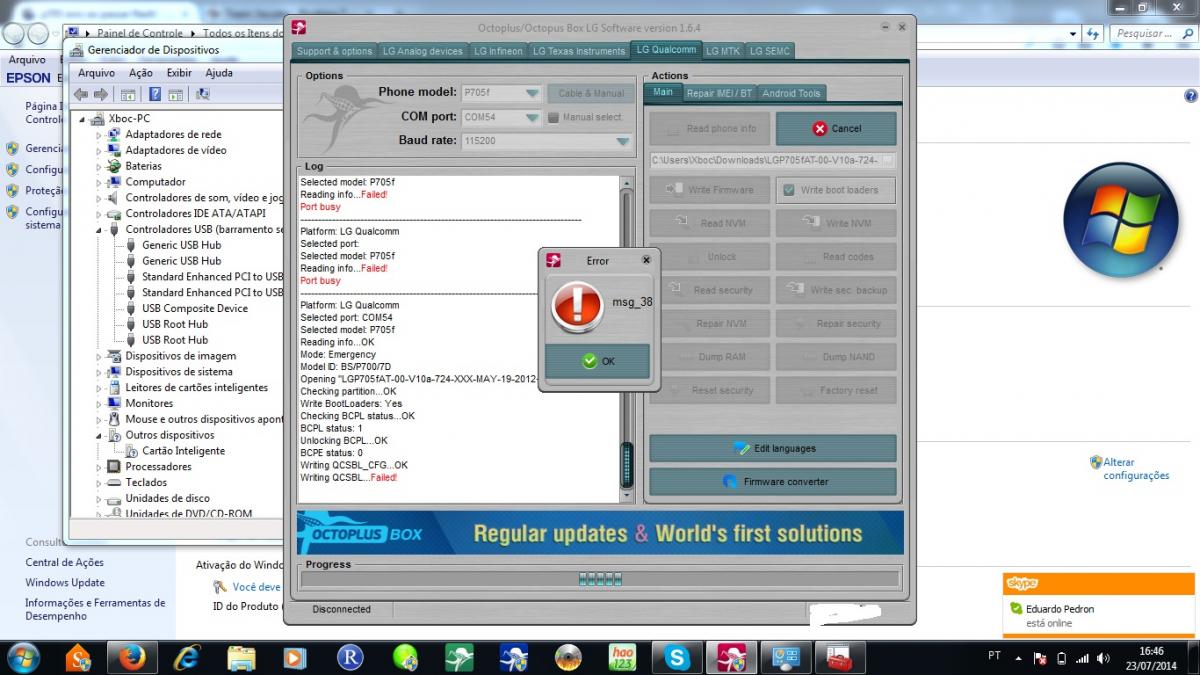This screenshot has height=675, width=1200.
Task: Collapse the Controladores USB node
Action: pyautogui.click(x=99, y=229)
